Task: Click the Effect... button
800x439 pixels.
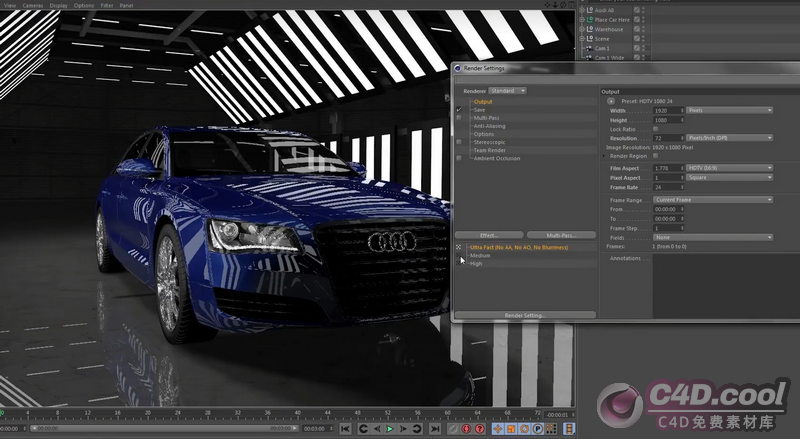Action: click(489, 235)
